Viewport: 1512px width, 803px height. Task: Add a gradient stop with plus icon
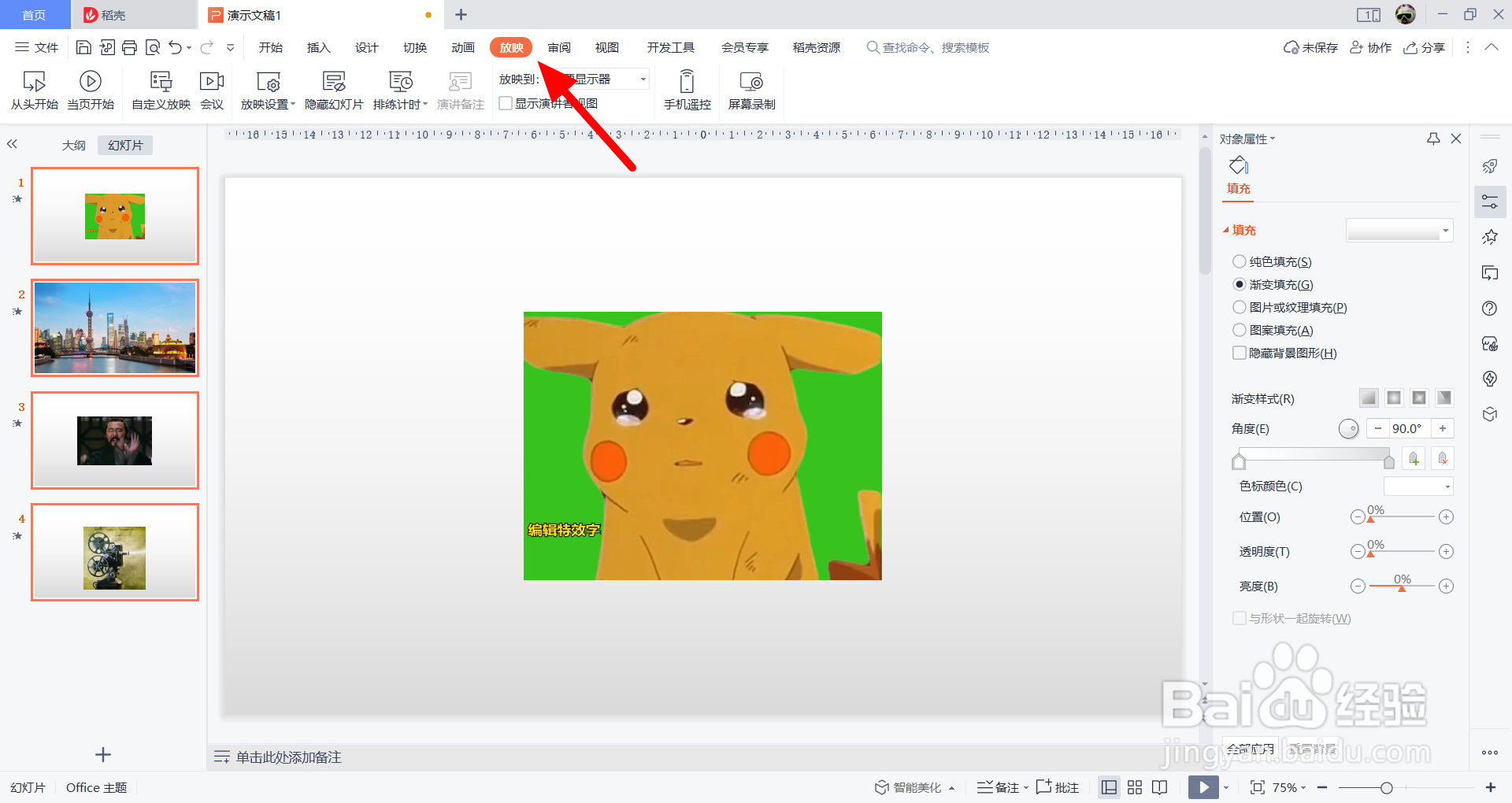[1414, 458]
